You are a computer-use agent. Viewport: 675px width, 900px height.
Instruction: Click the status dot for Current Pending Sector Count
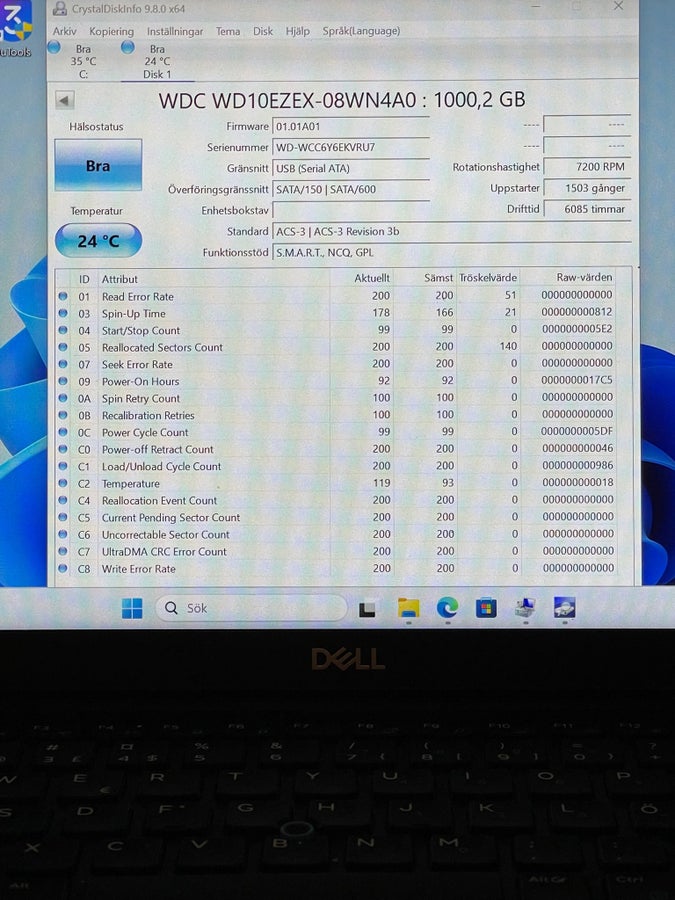63,517
